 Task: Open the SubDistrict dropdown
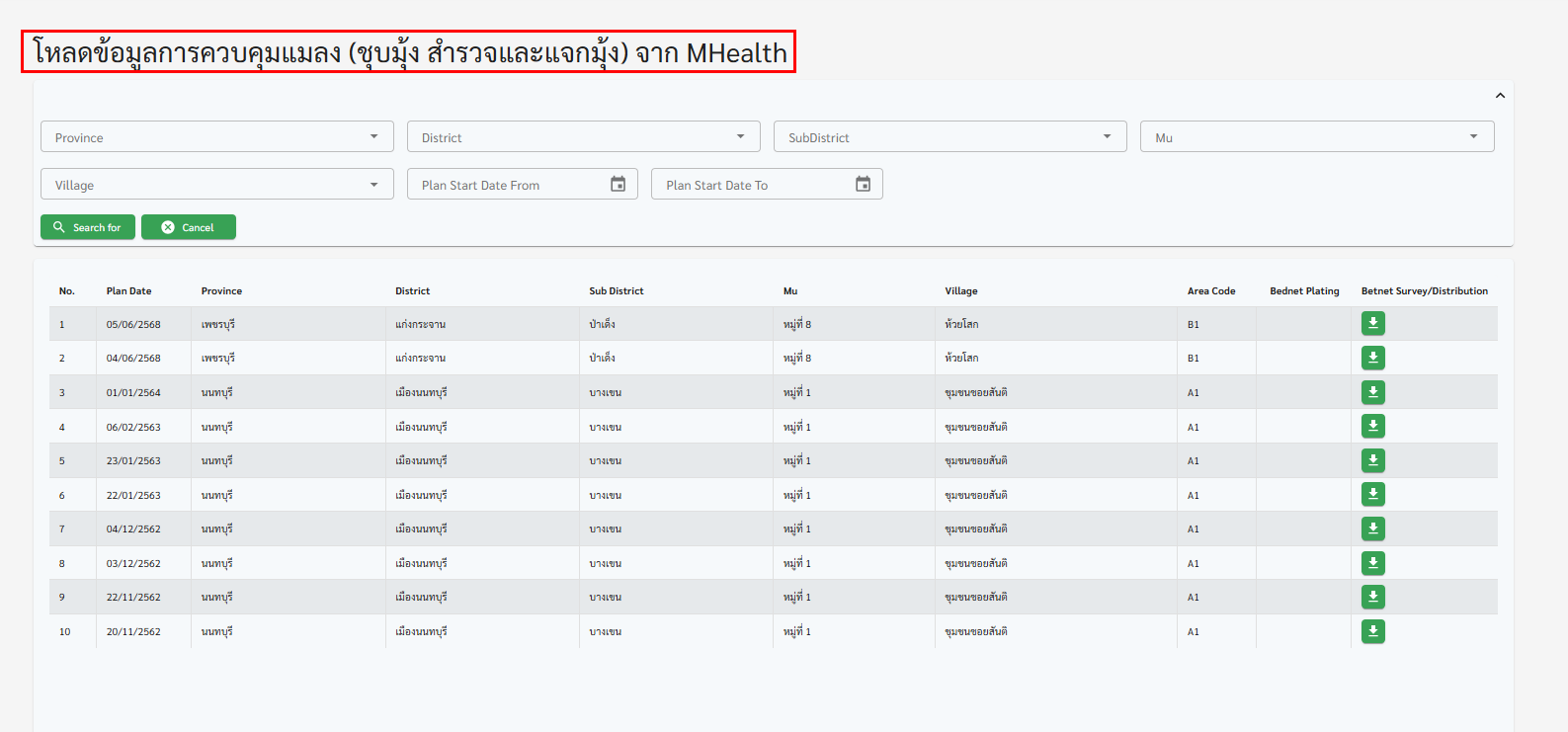[949, 137]
